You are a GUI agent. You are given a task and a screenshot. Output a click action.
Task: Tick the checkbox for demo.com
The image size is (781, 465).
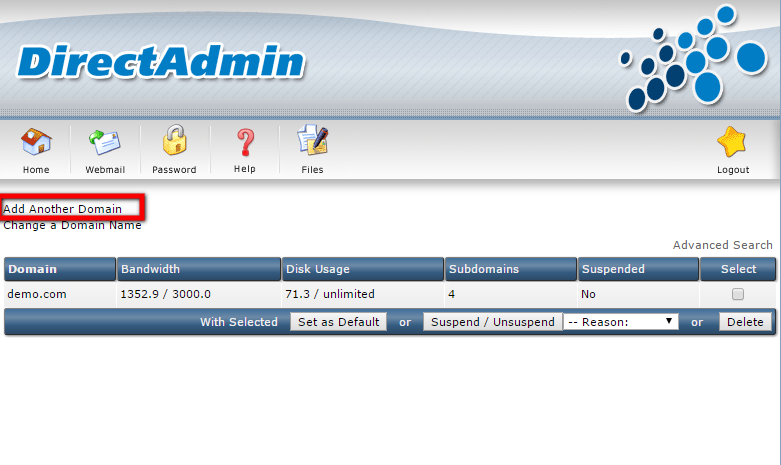(x=738, y=294)
